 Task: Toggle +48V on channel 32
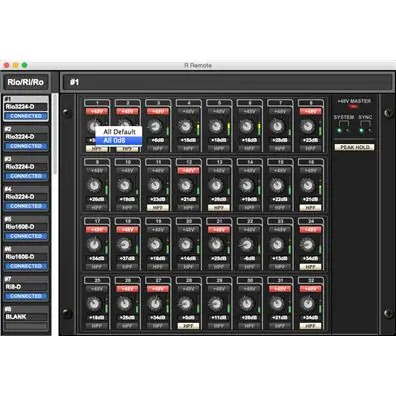(310, 289)
